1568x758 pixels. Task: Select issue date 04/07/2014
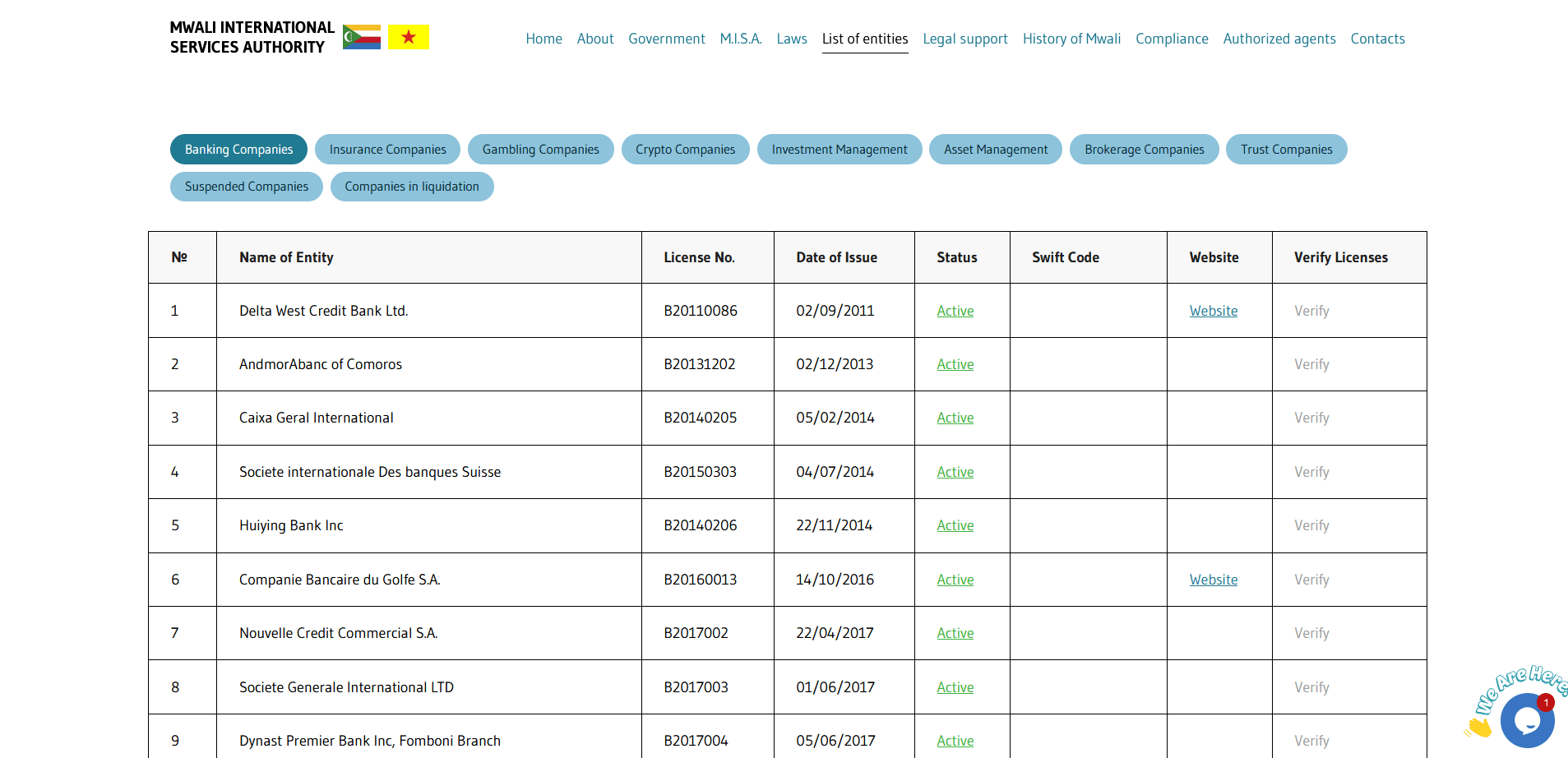point(835,472)
